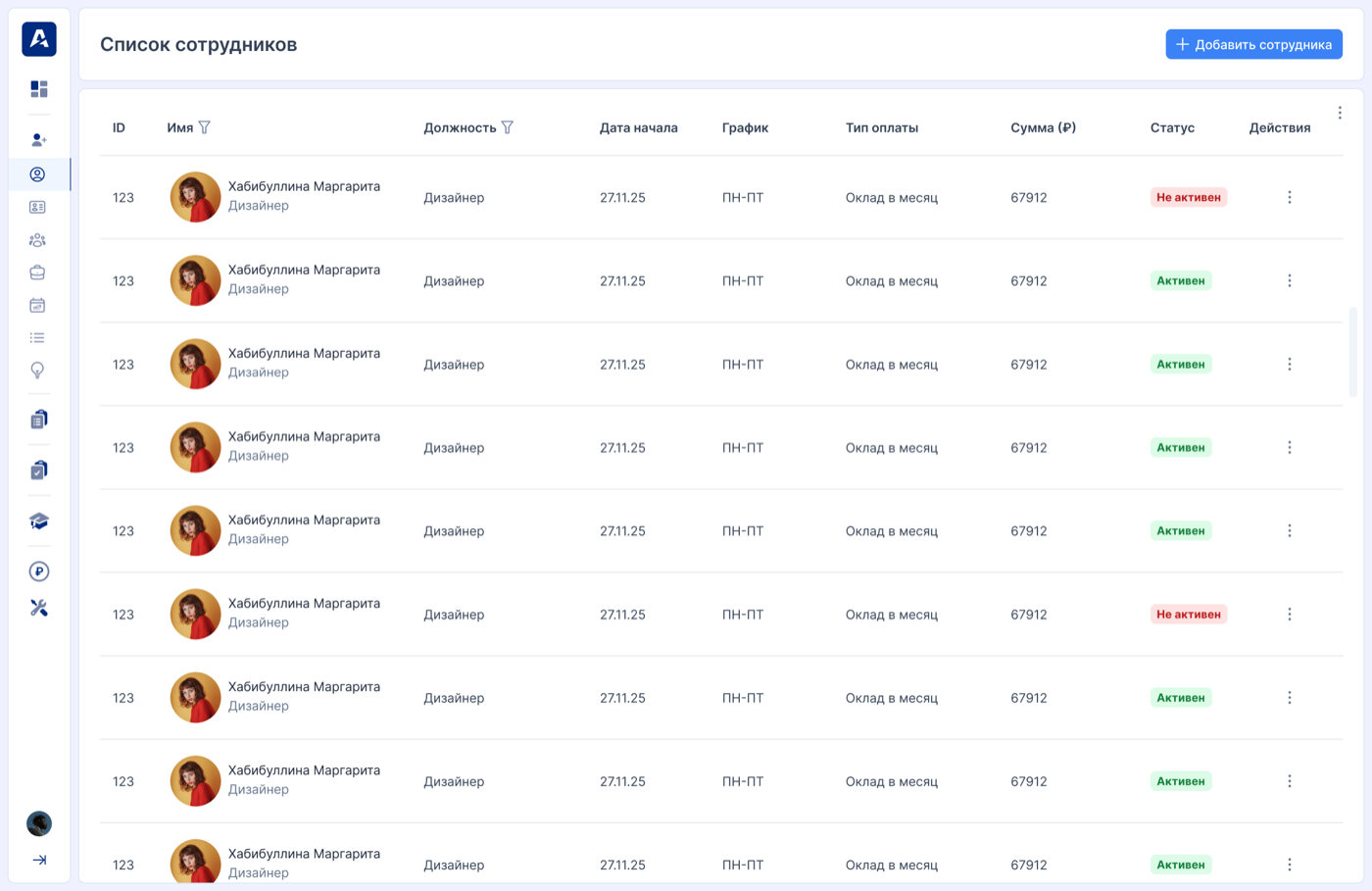Click the Не активен badge in first row
Image resolution: width=1372 pixels, height=891 pixels.
1189,197
